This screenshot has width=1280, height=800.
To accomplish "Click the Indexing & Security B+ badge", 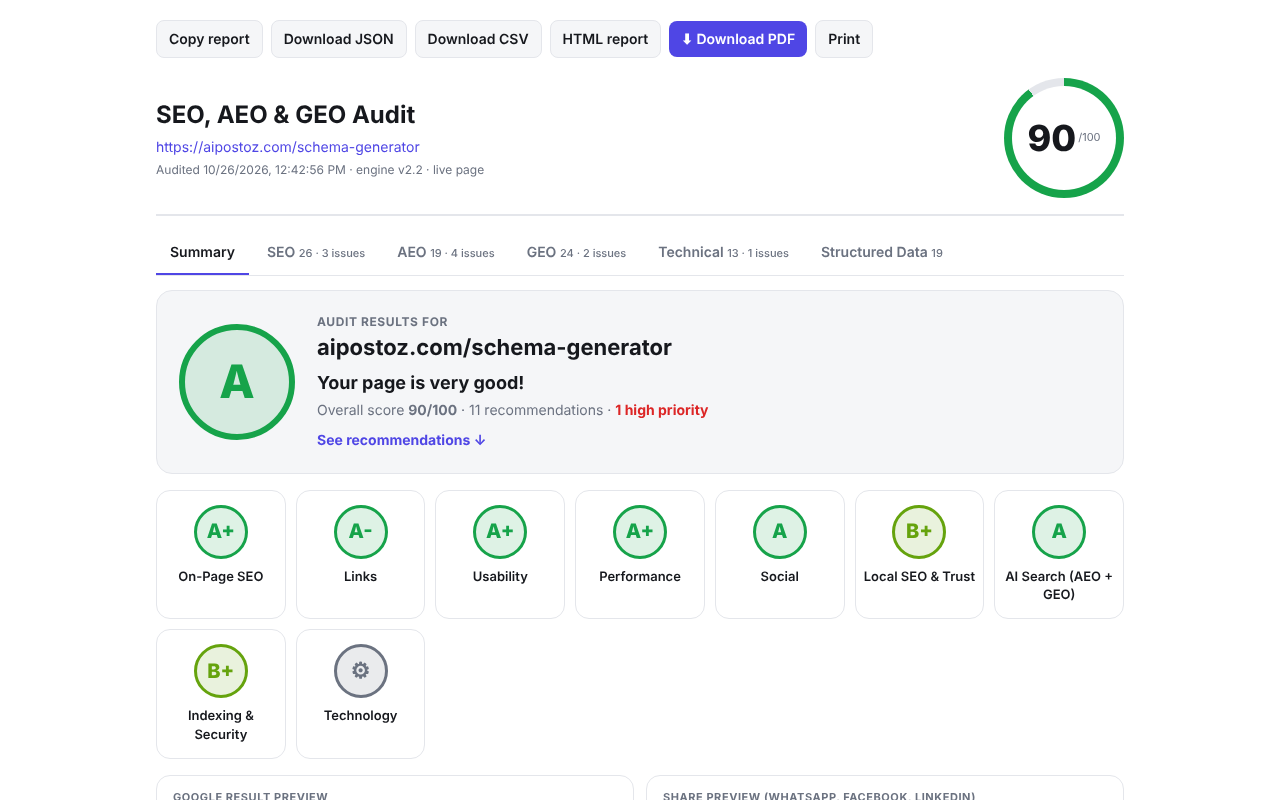I will pos(221,671).
